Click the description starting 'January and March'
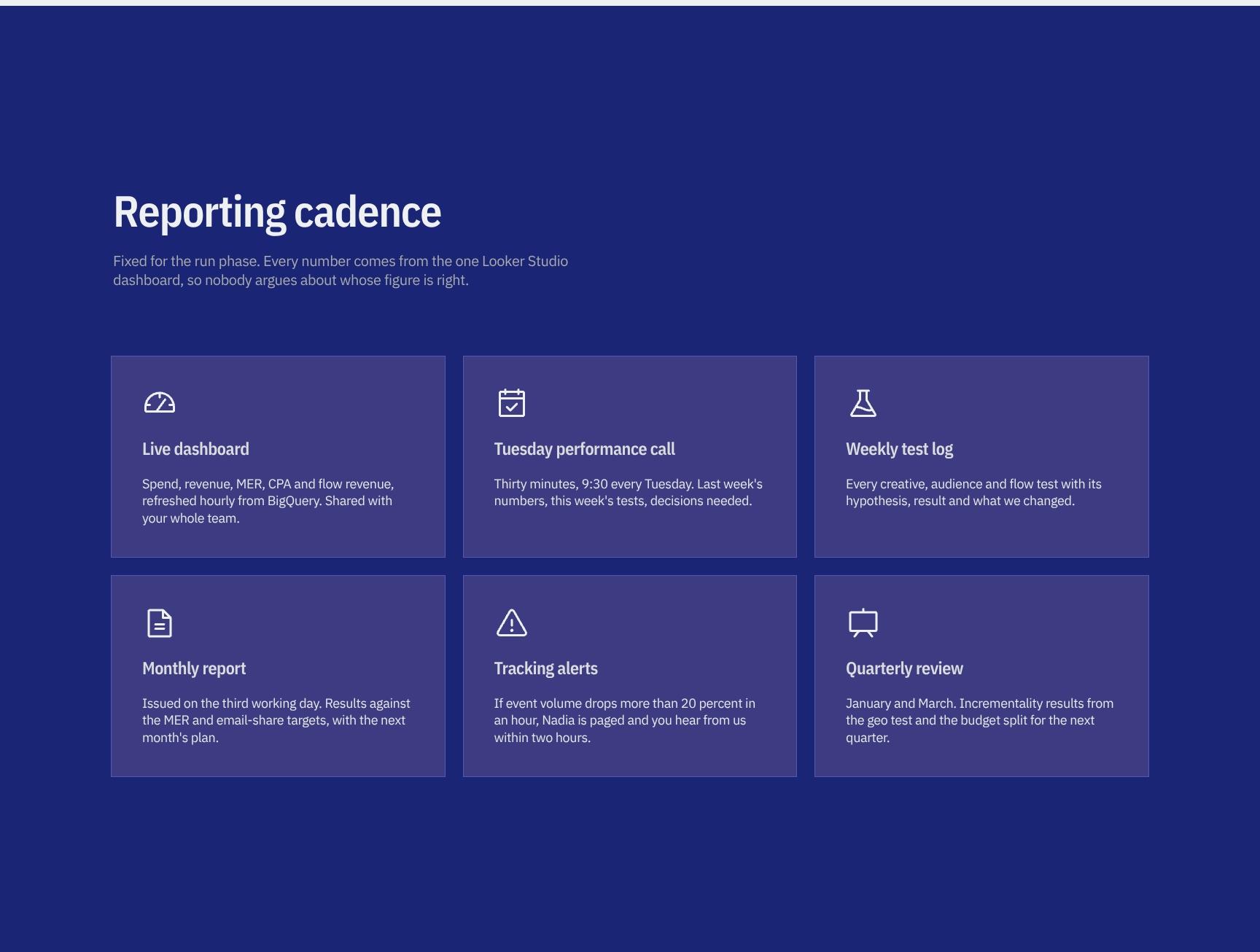Screen dimensions: 1260x952 [x=979, y=720]
